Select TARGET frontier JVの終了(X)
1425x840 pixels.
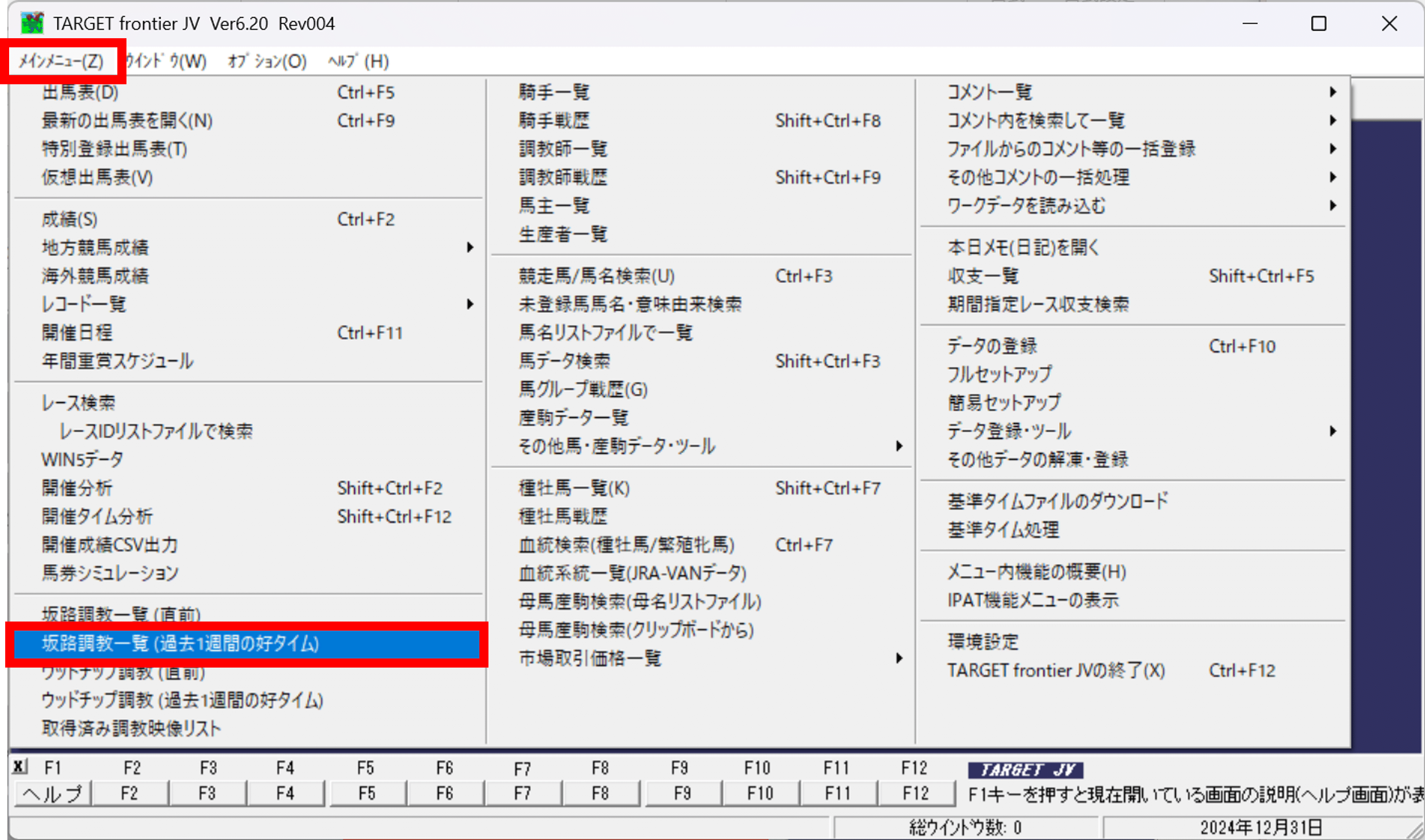coord(1133,671)
